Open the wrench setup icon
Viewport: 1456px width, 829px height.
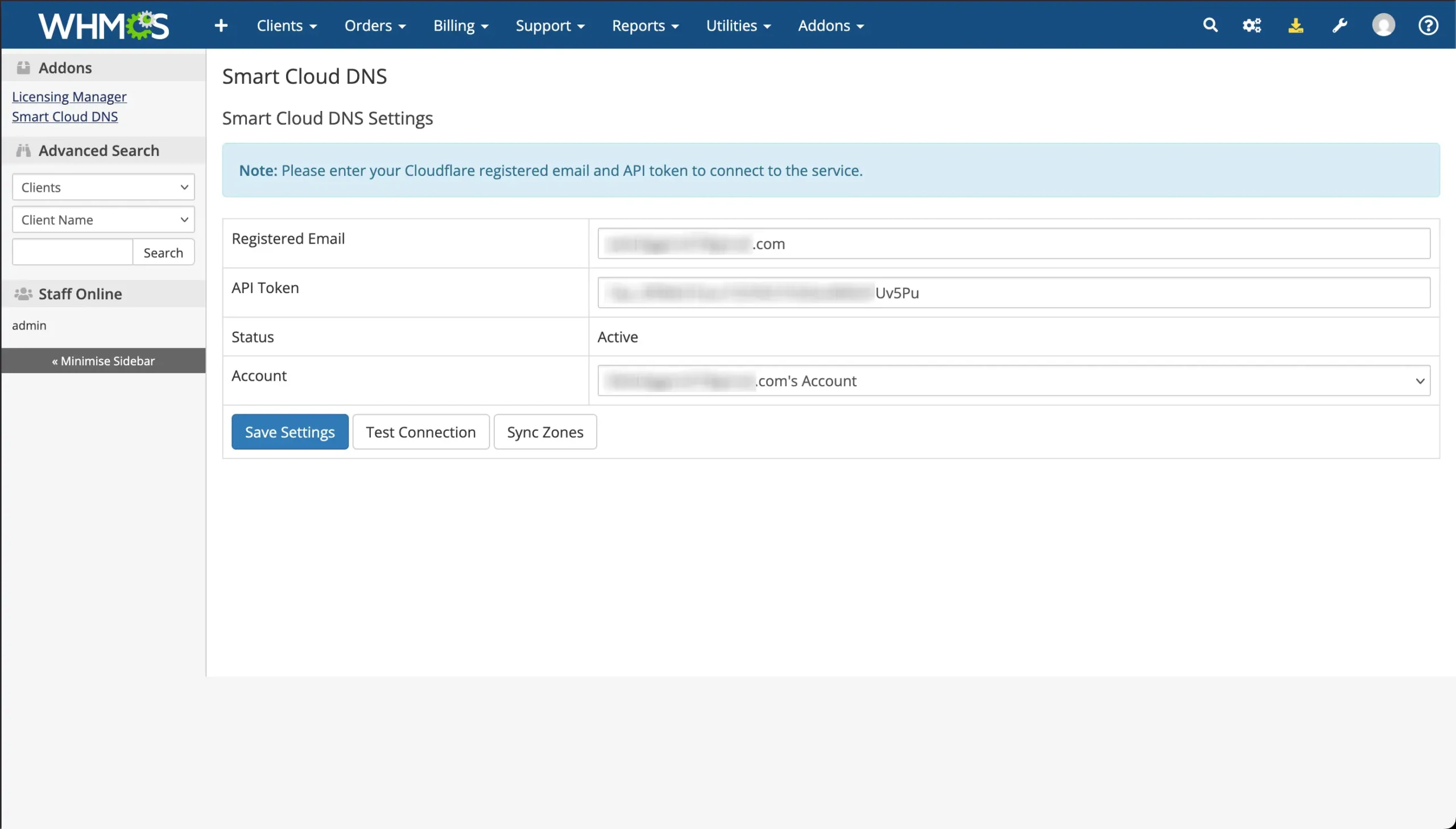1339,26
